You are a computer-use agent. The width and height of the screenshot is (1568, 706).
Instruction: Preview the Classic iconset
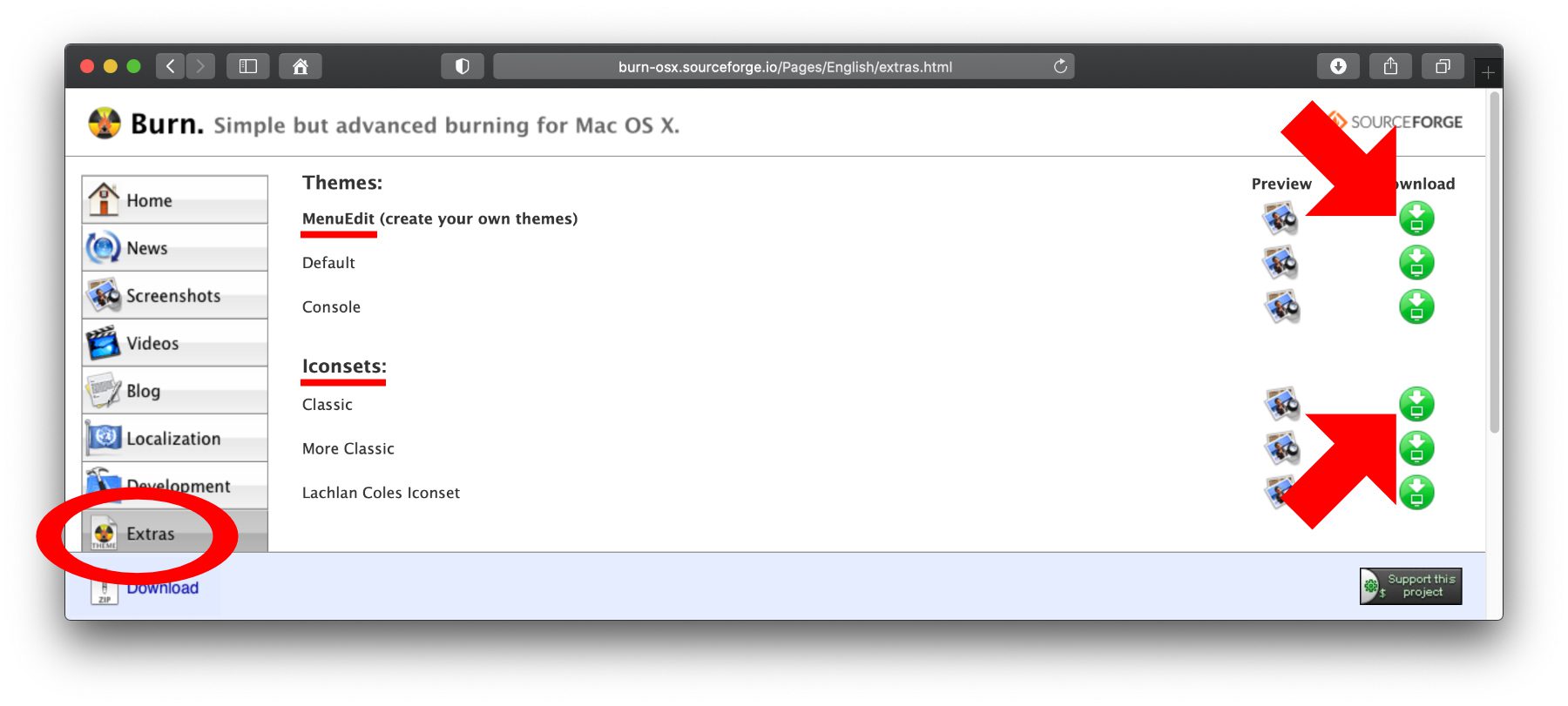(x=1281, y=404)
